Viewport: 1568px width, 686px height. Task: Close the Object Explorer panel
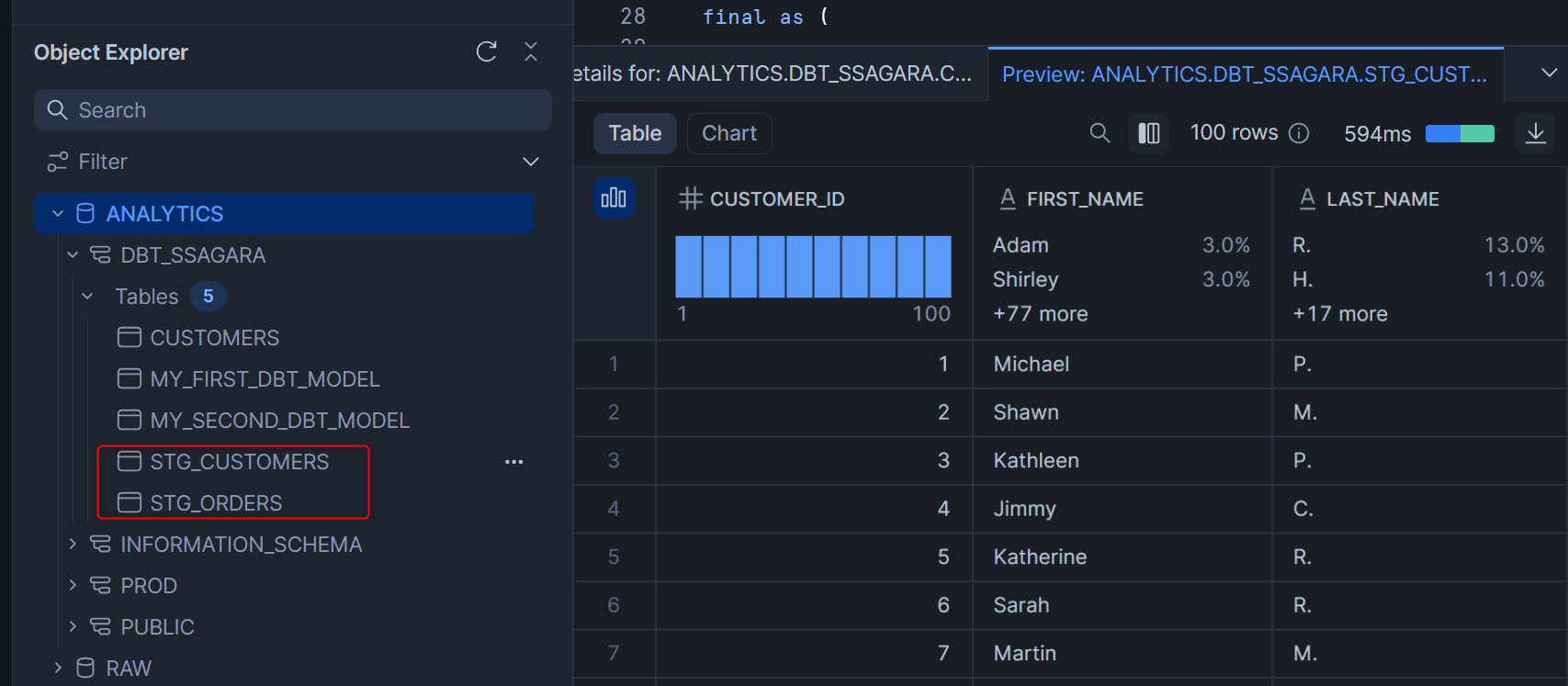coord(531,51)
